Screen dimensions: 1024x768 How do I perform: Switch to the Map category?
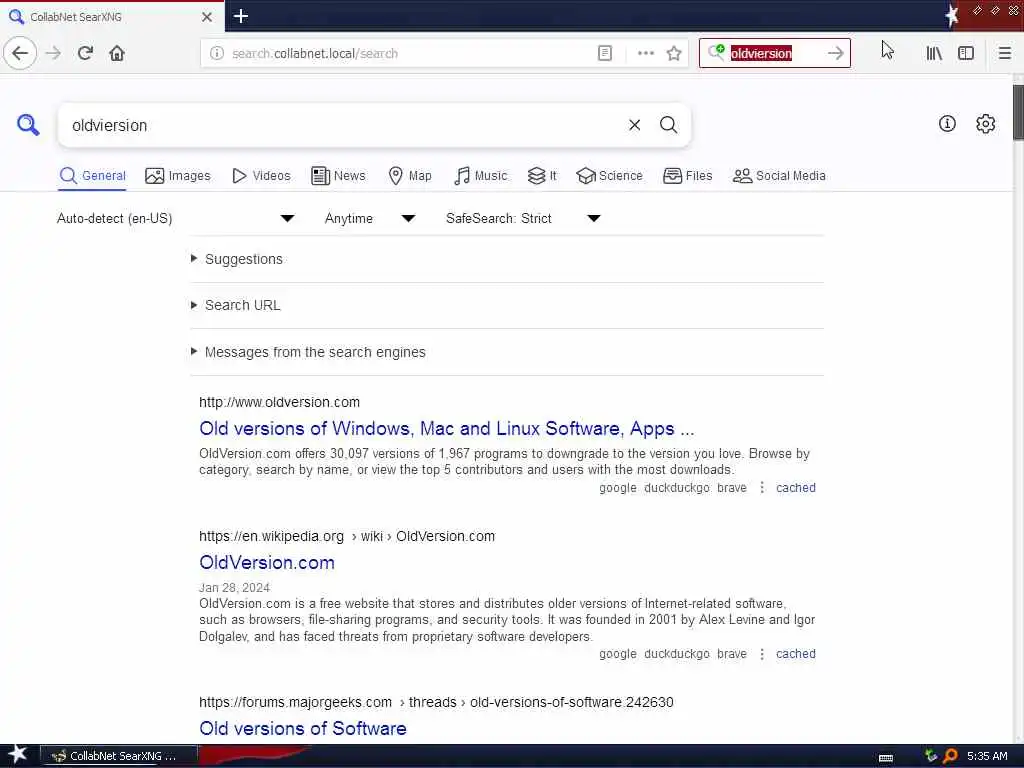click(410, 176)
